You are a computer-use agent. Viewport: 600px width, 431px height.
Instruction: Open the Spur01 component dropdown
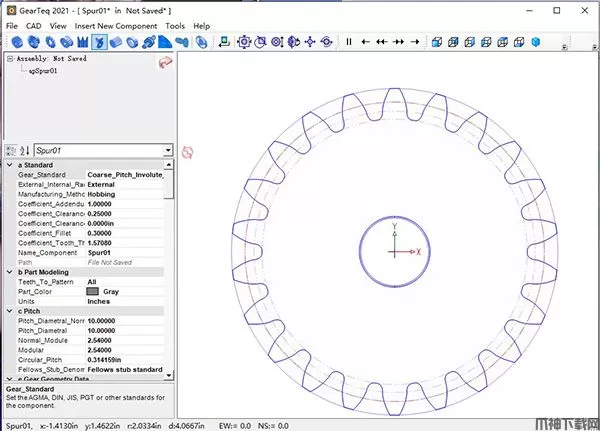pyautogui.click(x=168, y=150)
